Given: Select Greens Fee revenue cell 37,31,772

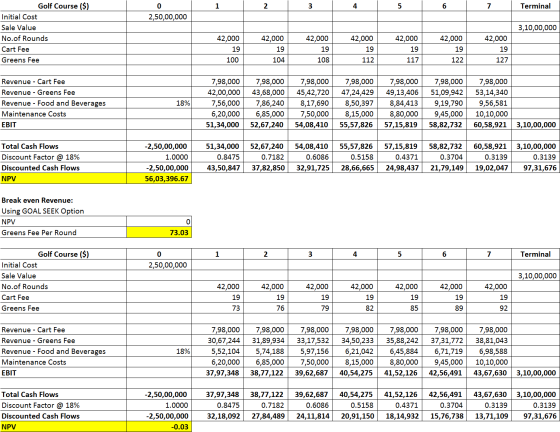Looking at the screenshot, I should coord(444,341).
